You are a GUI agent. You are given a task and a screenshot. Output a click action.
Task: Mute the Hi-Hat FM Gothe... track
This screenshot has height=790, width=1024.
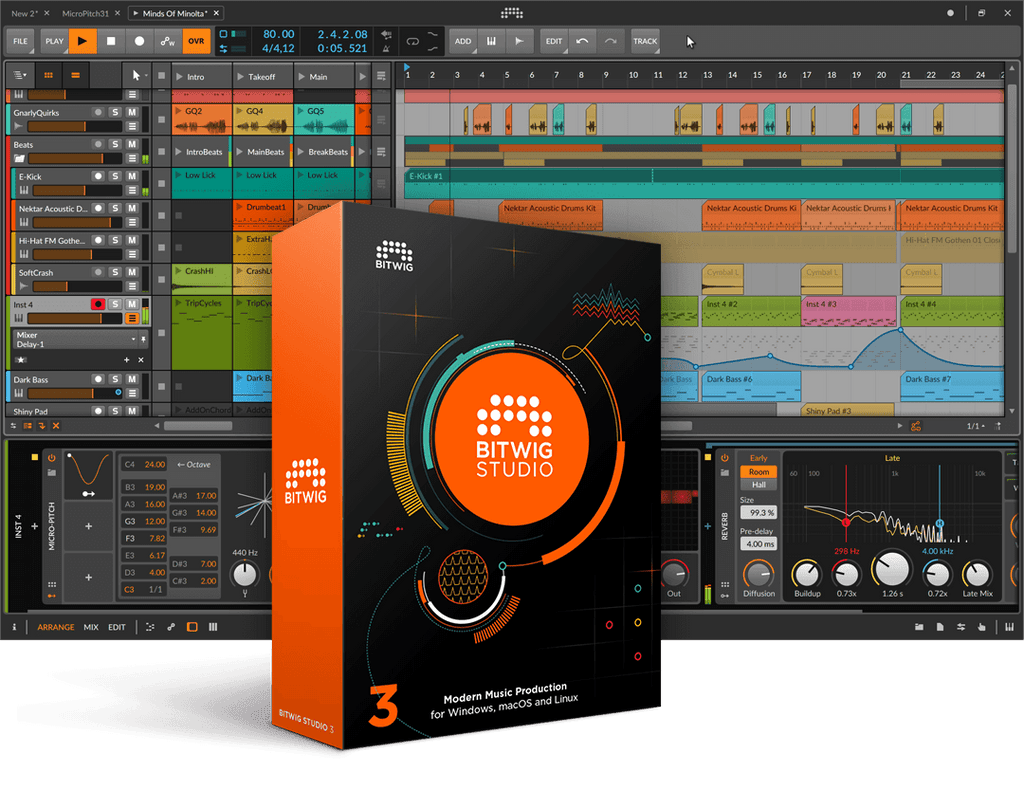click(x=133, y=240)
